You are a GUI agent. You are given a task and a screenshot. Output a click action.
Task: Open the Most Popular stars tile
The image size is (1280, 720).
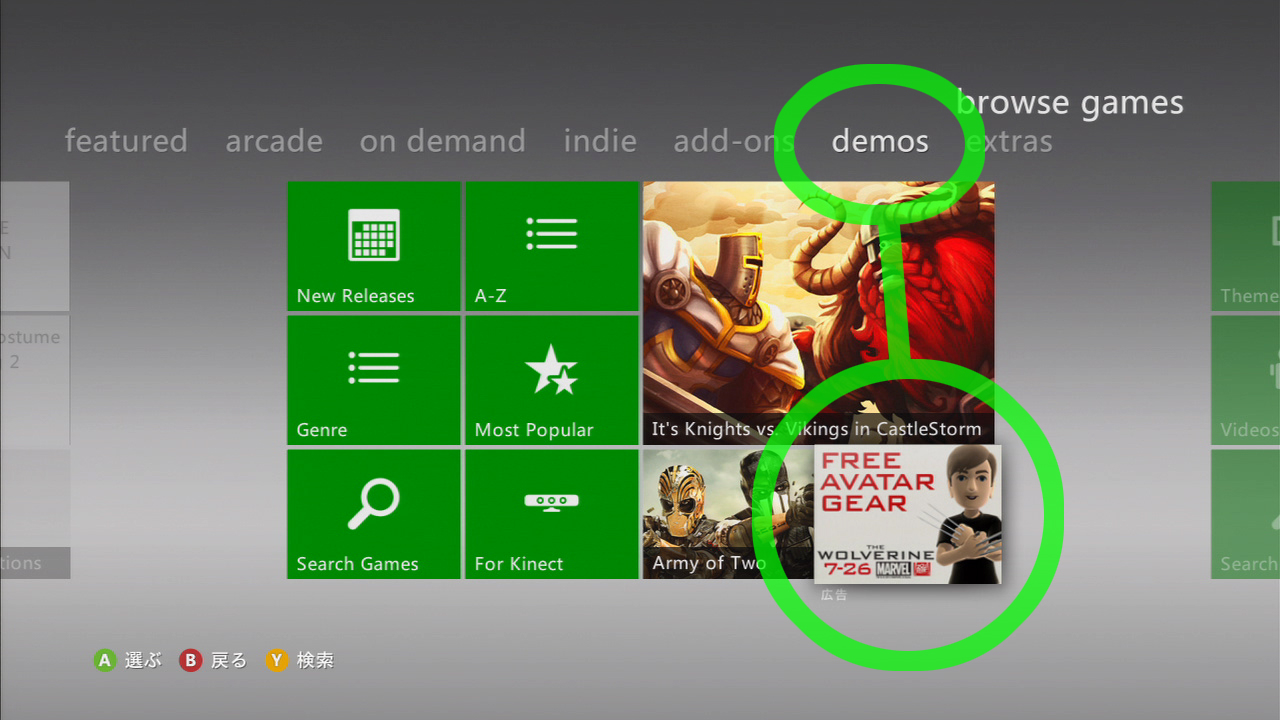tap(552, 380)
